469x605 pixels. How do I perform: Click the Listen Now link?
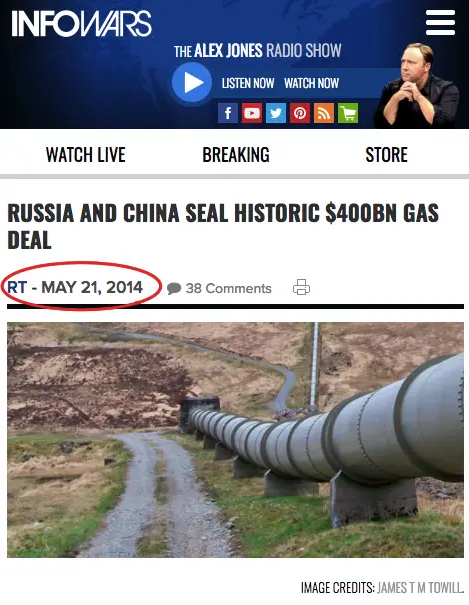[248, 83]
